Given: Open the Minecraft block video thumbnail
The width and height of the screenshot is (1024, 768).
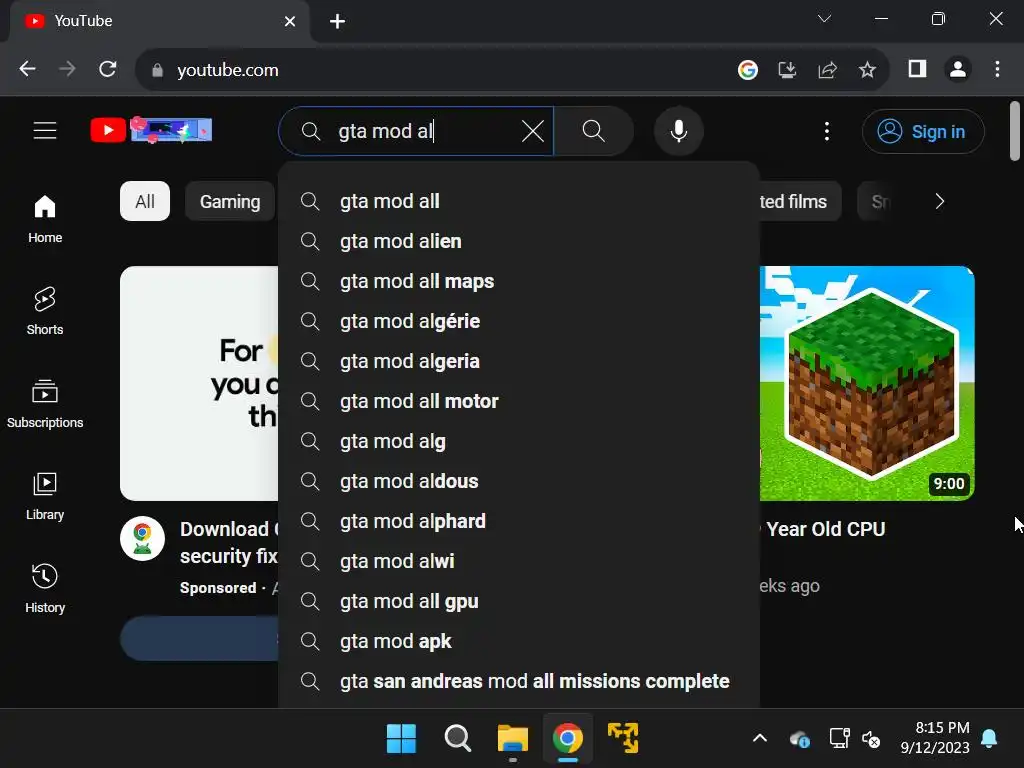Looking at the screenshot, I should (x=867, y=383).
